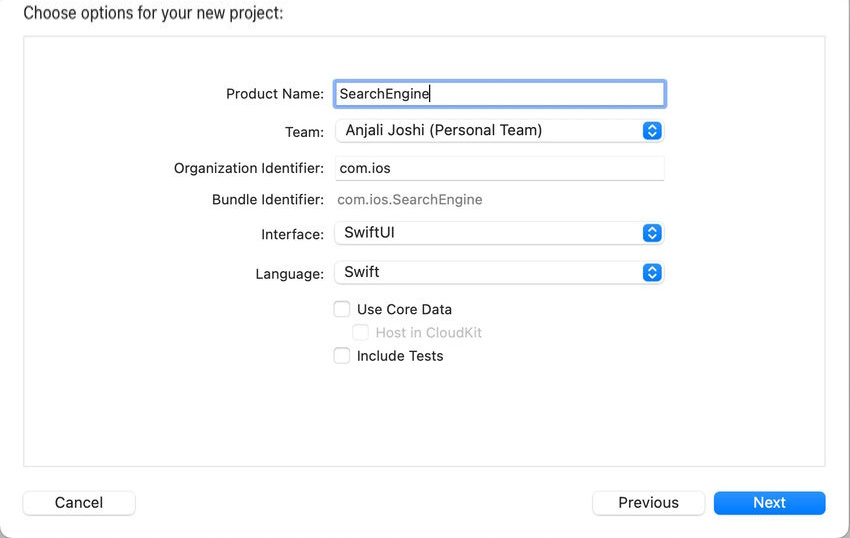Focus the Product Name text field
The width and height of the screenshot is (850, 538).
tap(500, 94)
